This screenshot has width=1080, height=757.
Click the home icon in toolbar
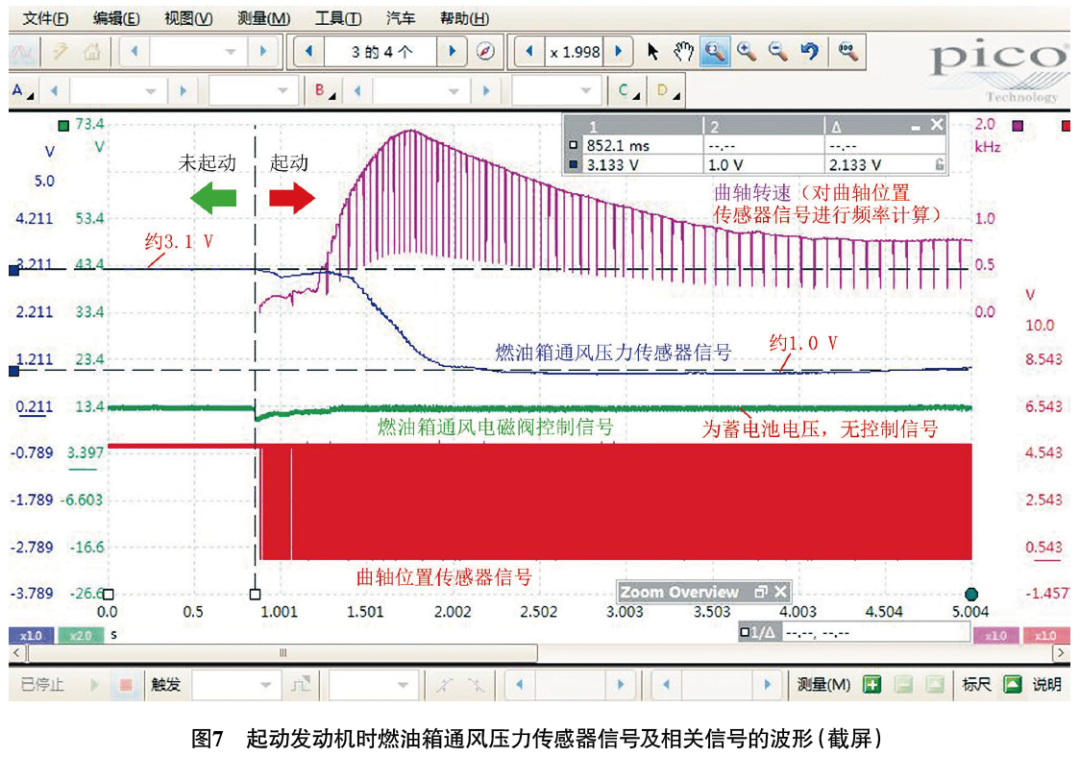coord(92,52)
